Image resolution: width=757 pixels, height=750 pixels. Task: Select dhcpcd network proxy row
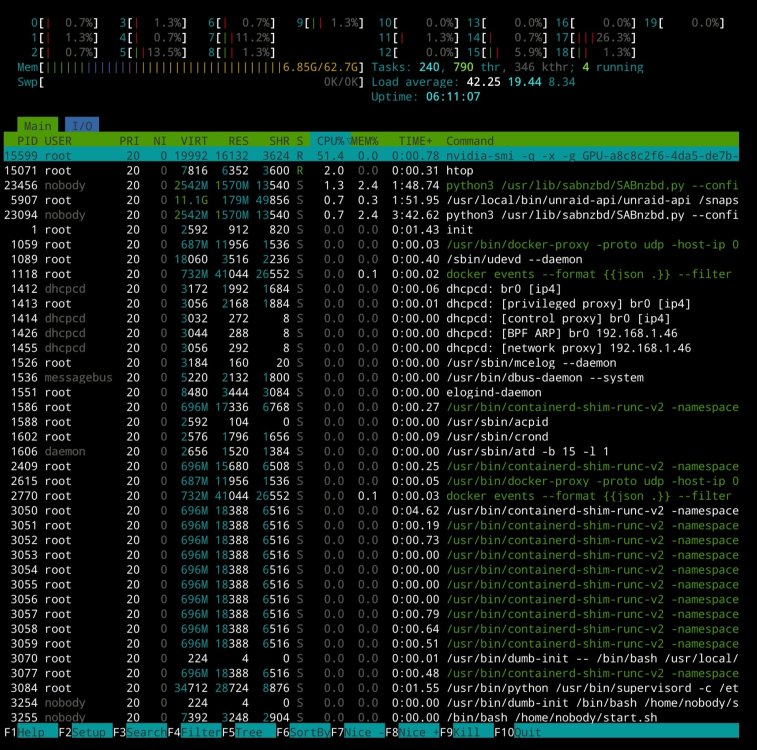(371, 348)
